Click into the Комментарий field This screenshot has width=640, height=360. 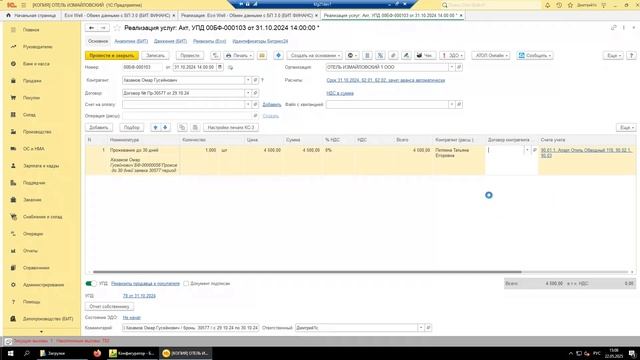[190, 328]
